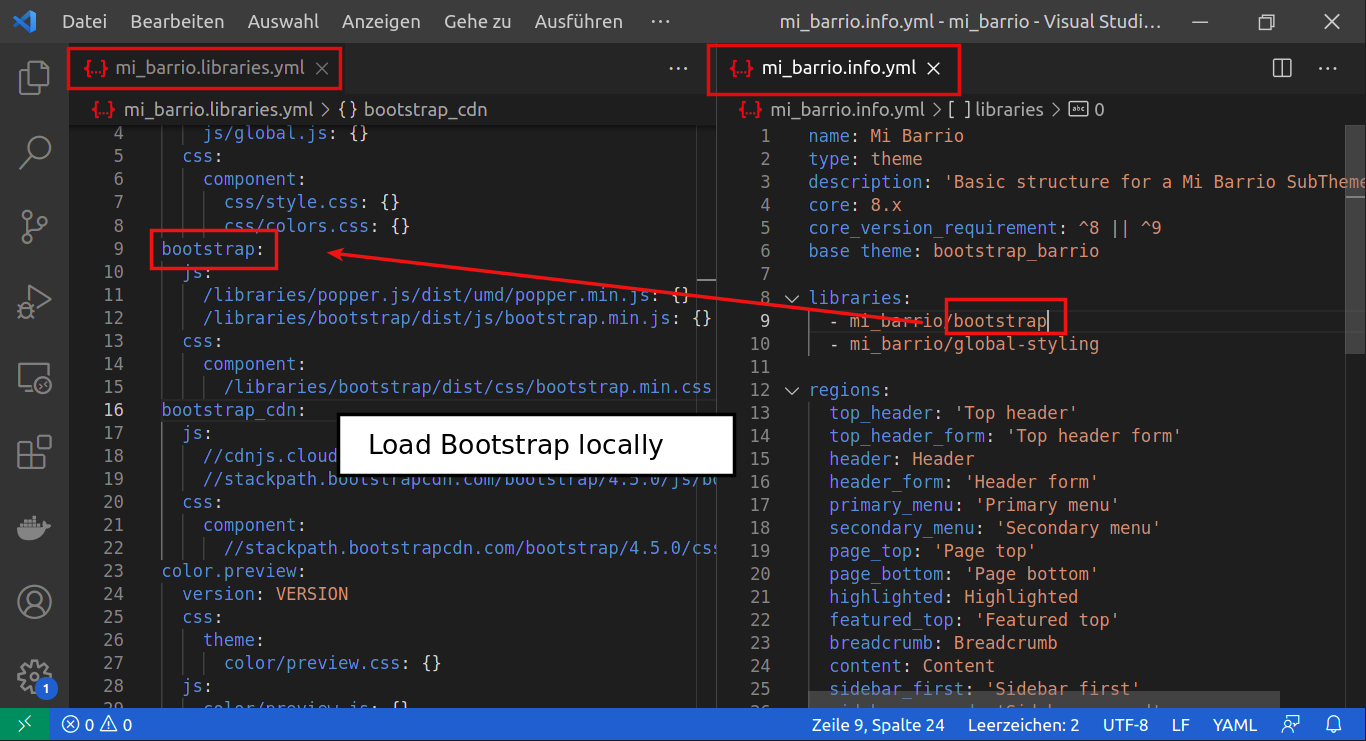Open the Search sidebar
Image resolution: width=1366 pixels, height=741 pixels.
pos(34,152)
